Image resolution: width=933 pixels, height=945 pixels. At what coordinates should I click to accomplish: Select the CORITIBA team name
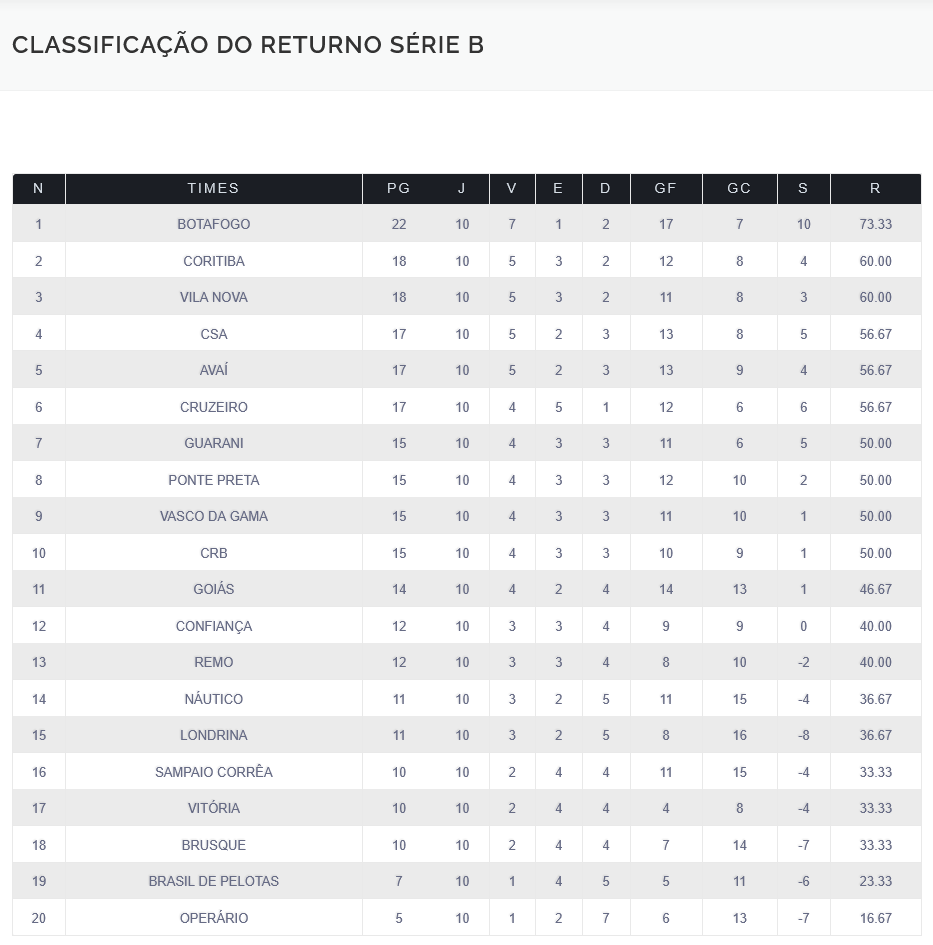pyautogui.click(x=213, y=261)
